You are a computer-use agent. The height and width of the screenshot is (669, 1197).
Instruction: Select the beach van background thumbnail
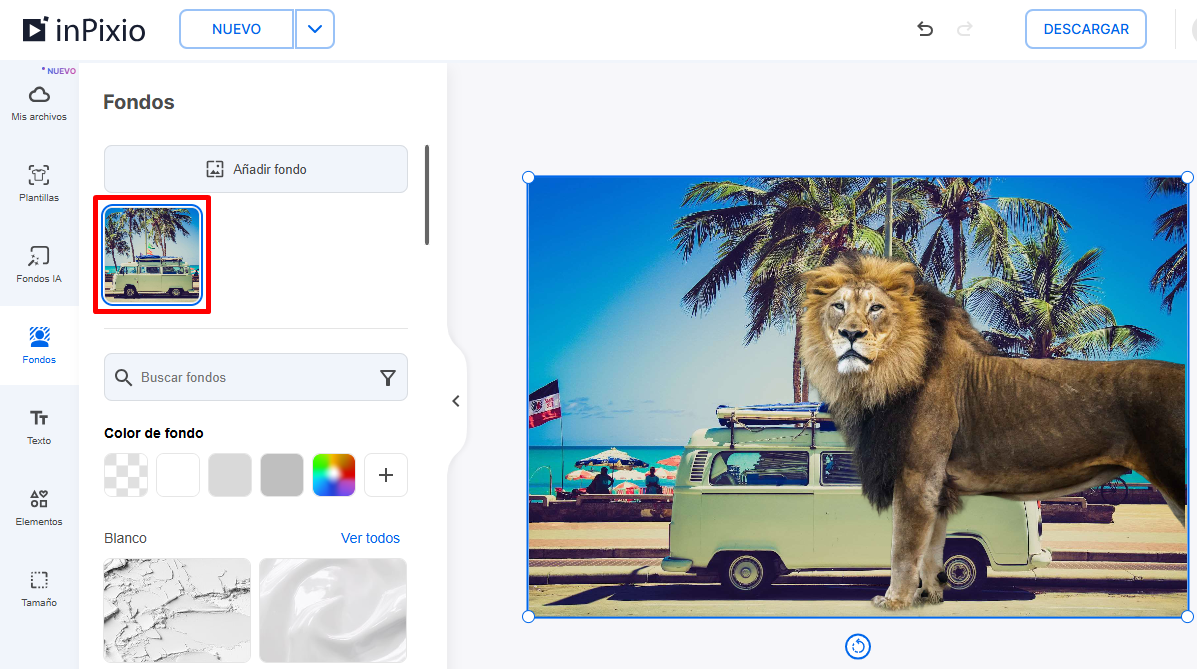(152, 254)
